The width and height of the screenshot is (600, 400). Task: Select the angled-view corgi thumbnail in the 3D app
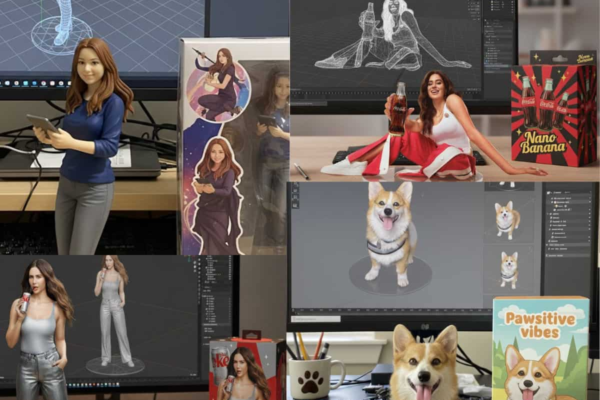click(x=507, y=220)
